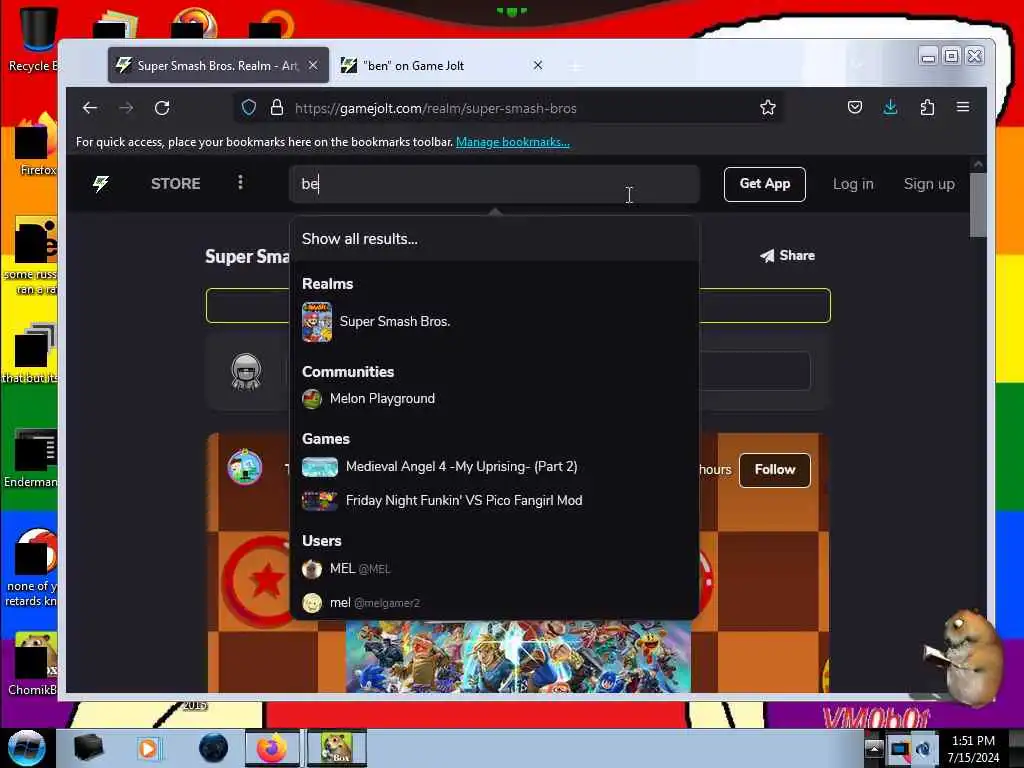
Task: Click the browser forward arrow
Action: 126,108
